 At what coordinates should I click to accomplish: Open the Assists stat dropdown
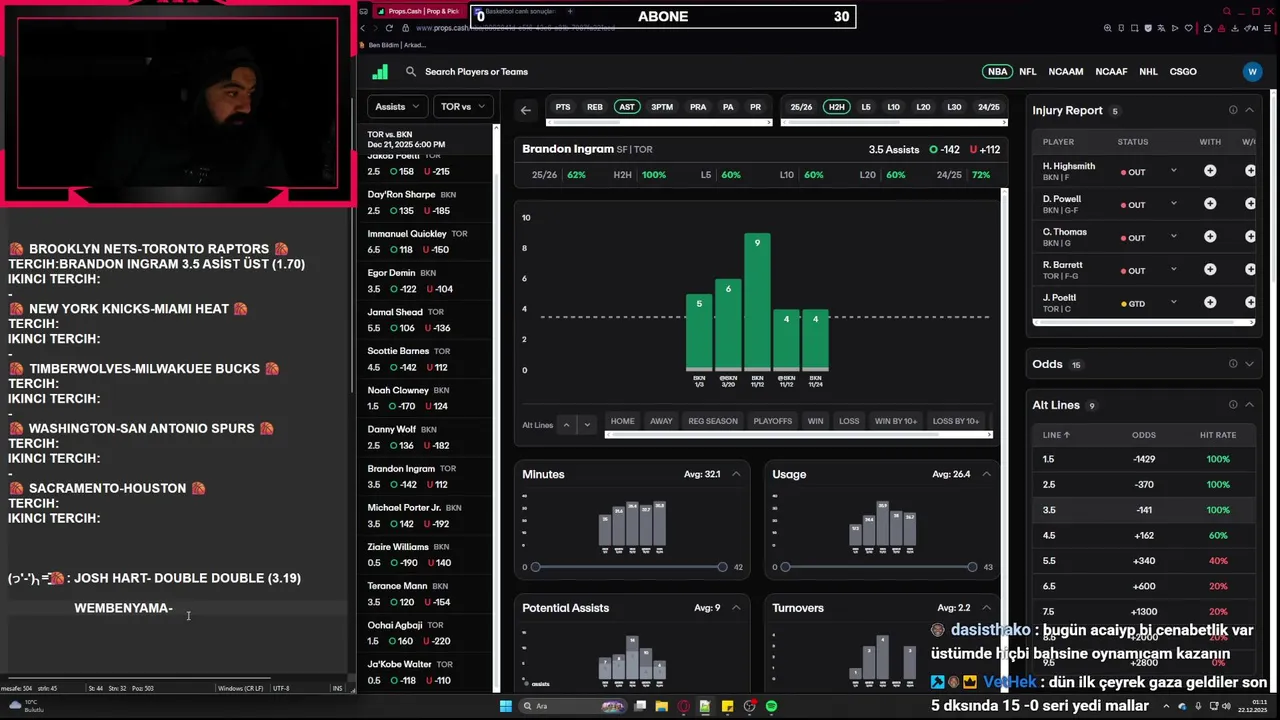point(397,106)
